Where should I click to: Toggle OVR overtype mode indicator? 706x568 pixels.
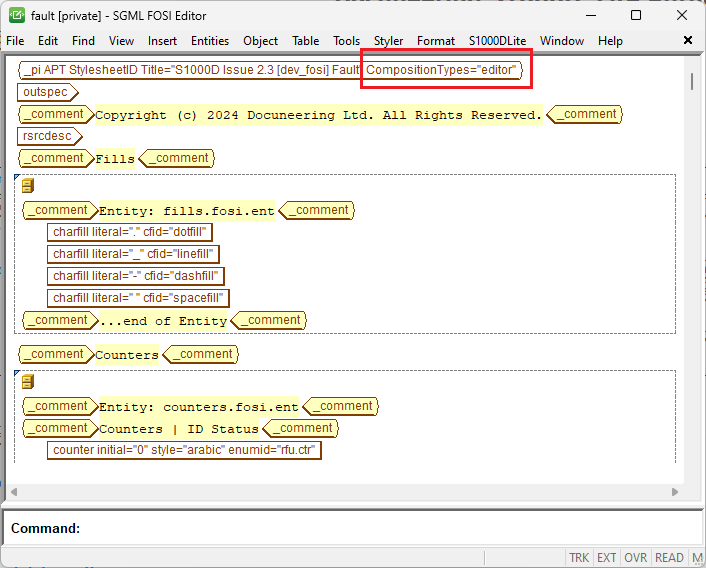click(635, 558)
